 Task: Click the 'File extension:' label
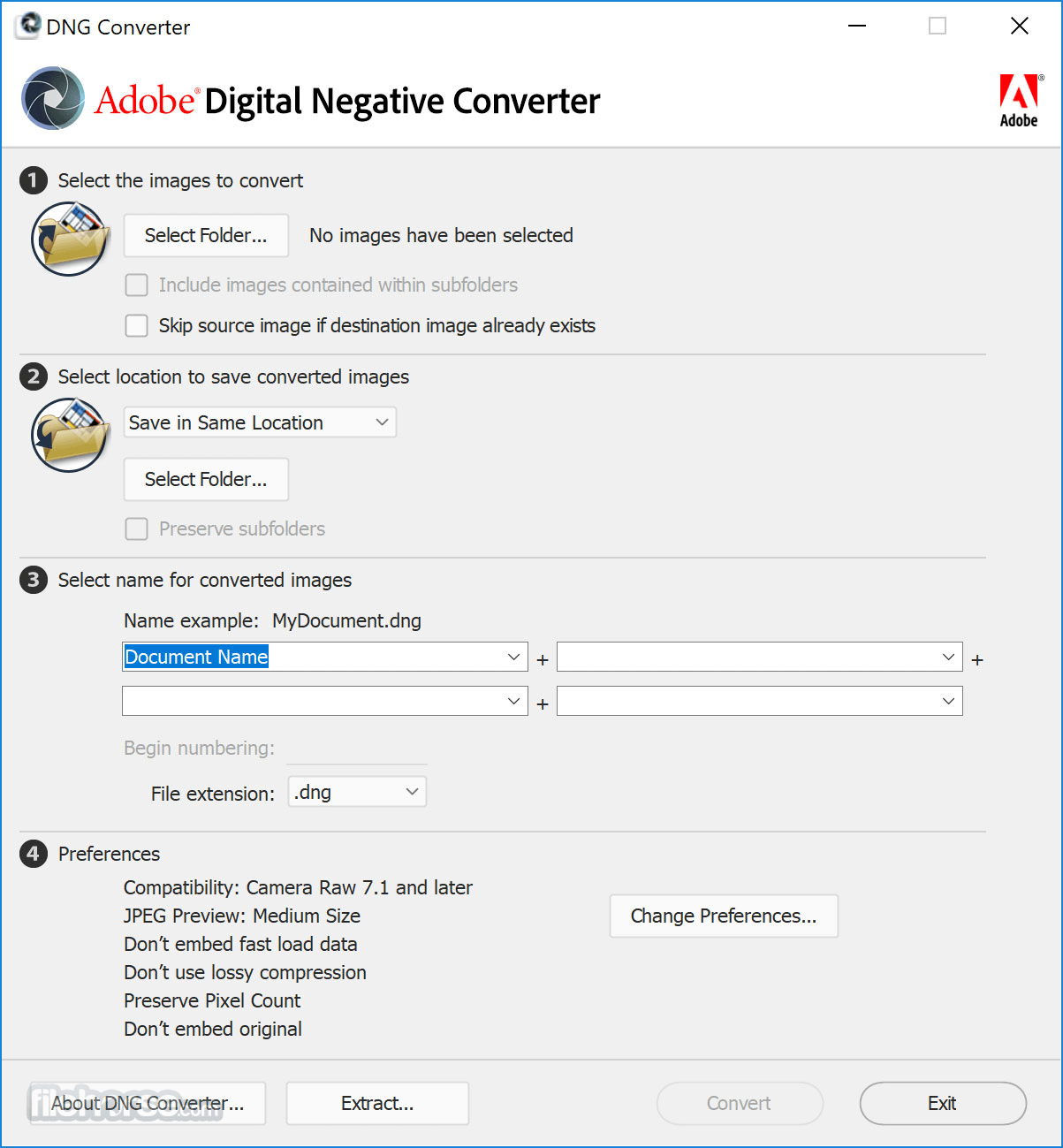tap(213, 794)
